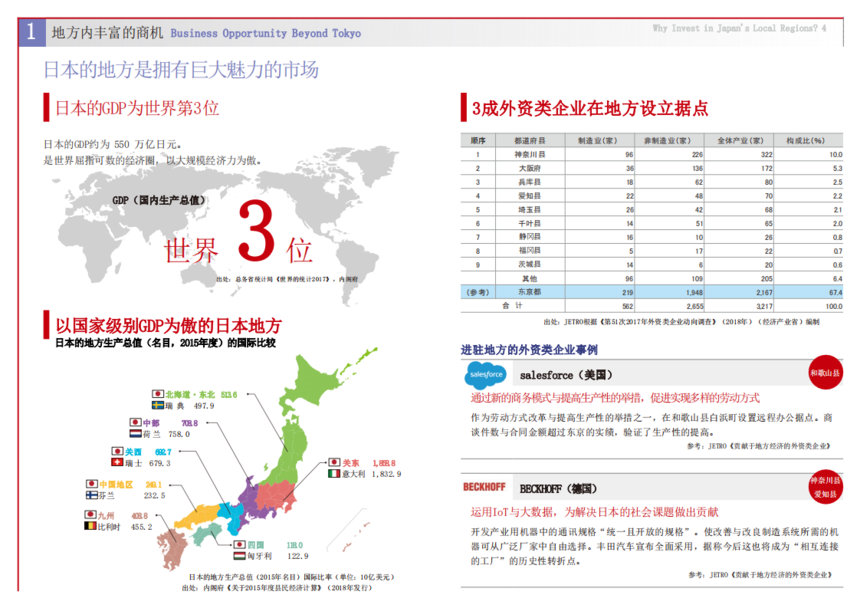
Task: Select the Belgium flag next to 比利时
Action: [90, 526]
